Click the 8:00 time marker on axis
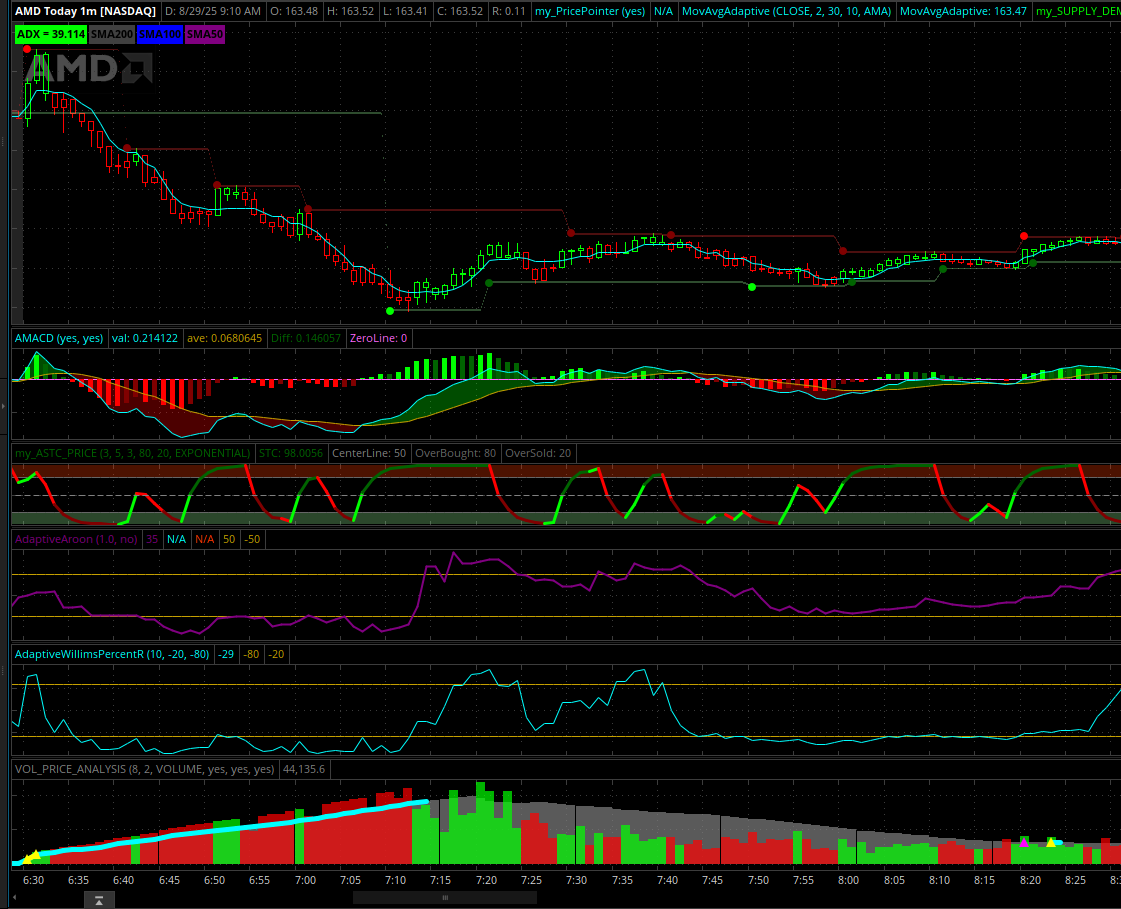The image size is (1121, 909). coord(848,879)
